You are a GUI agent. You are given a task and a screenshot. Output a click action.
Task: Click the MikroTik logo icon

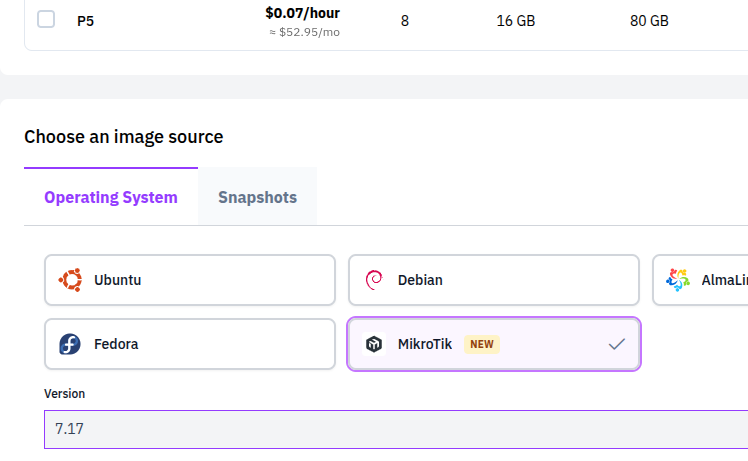click(374, 344)
